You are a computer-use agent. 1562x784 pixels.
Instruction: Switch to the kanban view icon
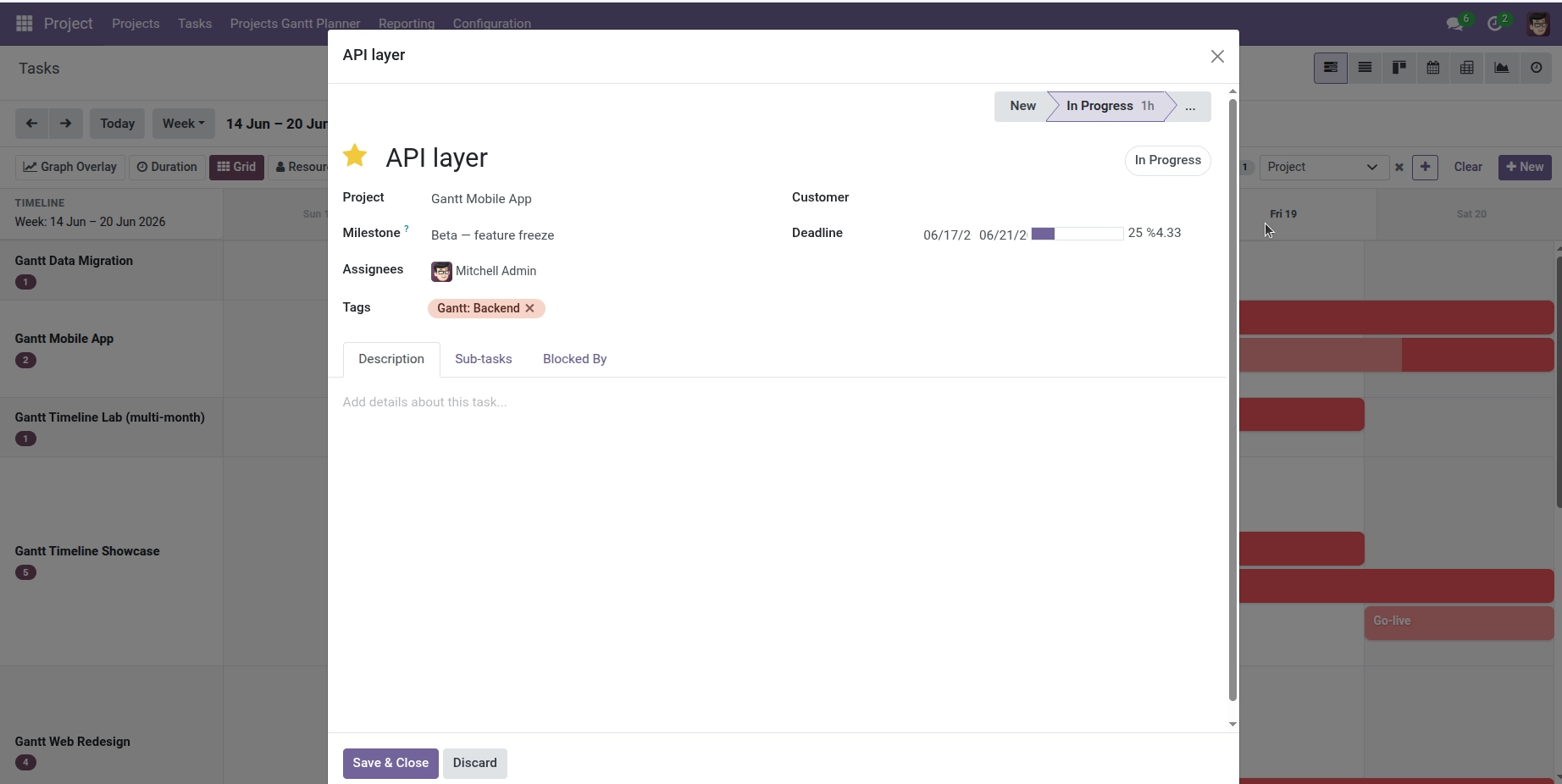pos(1399,68)
